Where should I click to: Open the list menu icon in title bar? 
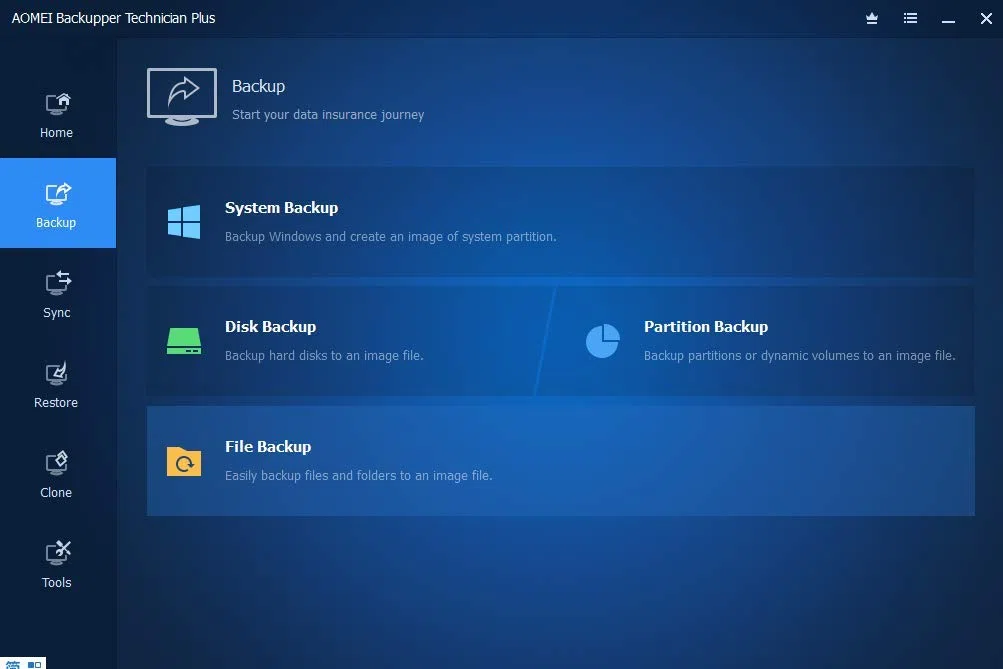[x=910, y=19]
